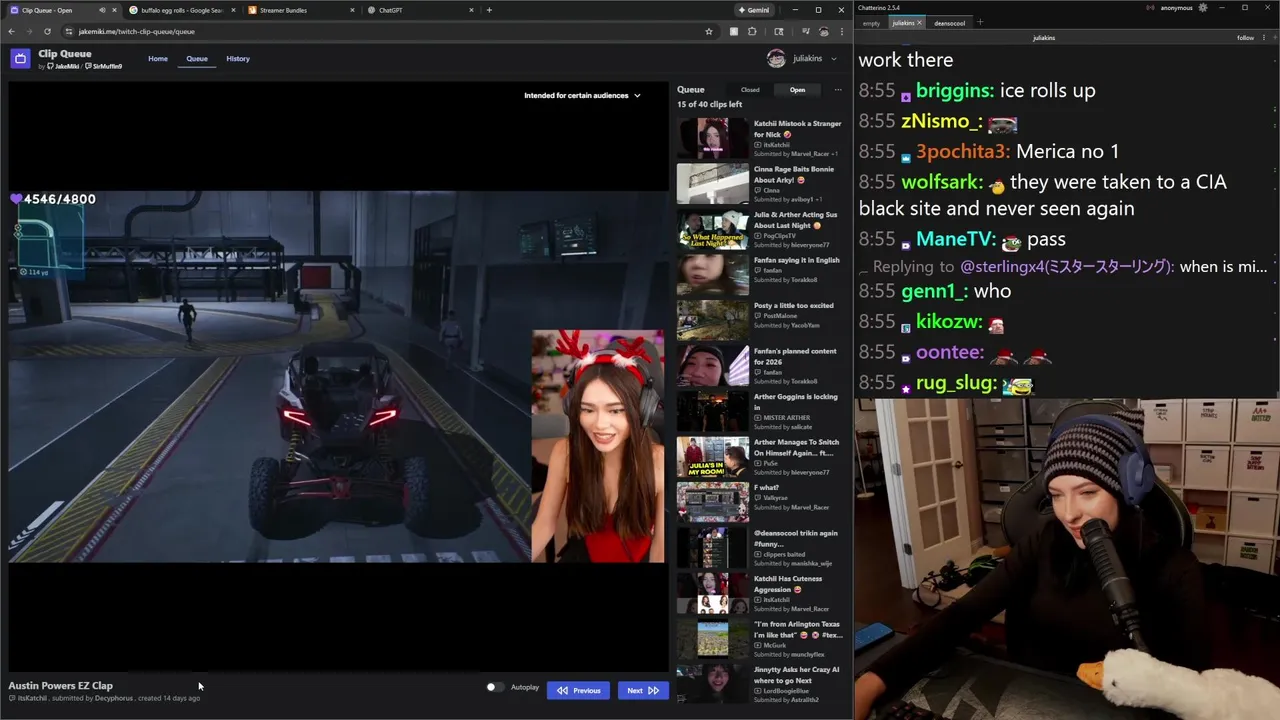Toggle the Autoplay switch
The image size is (1280, 720).
[494, 688]
